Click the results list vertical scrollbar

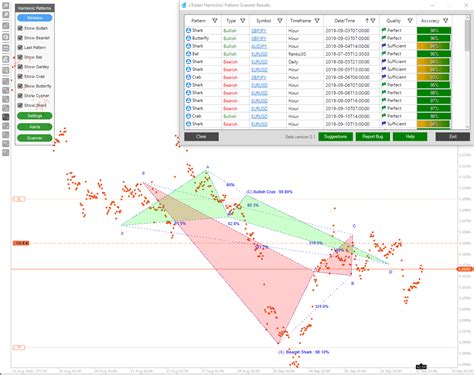point(467,72)
